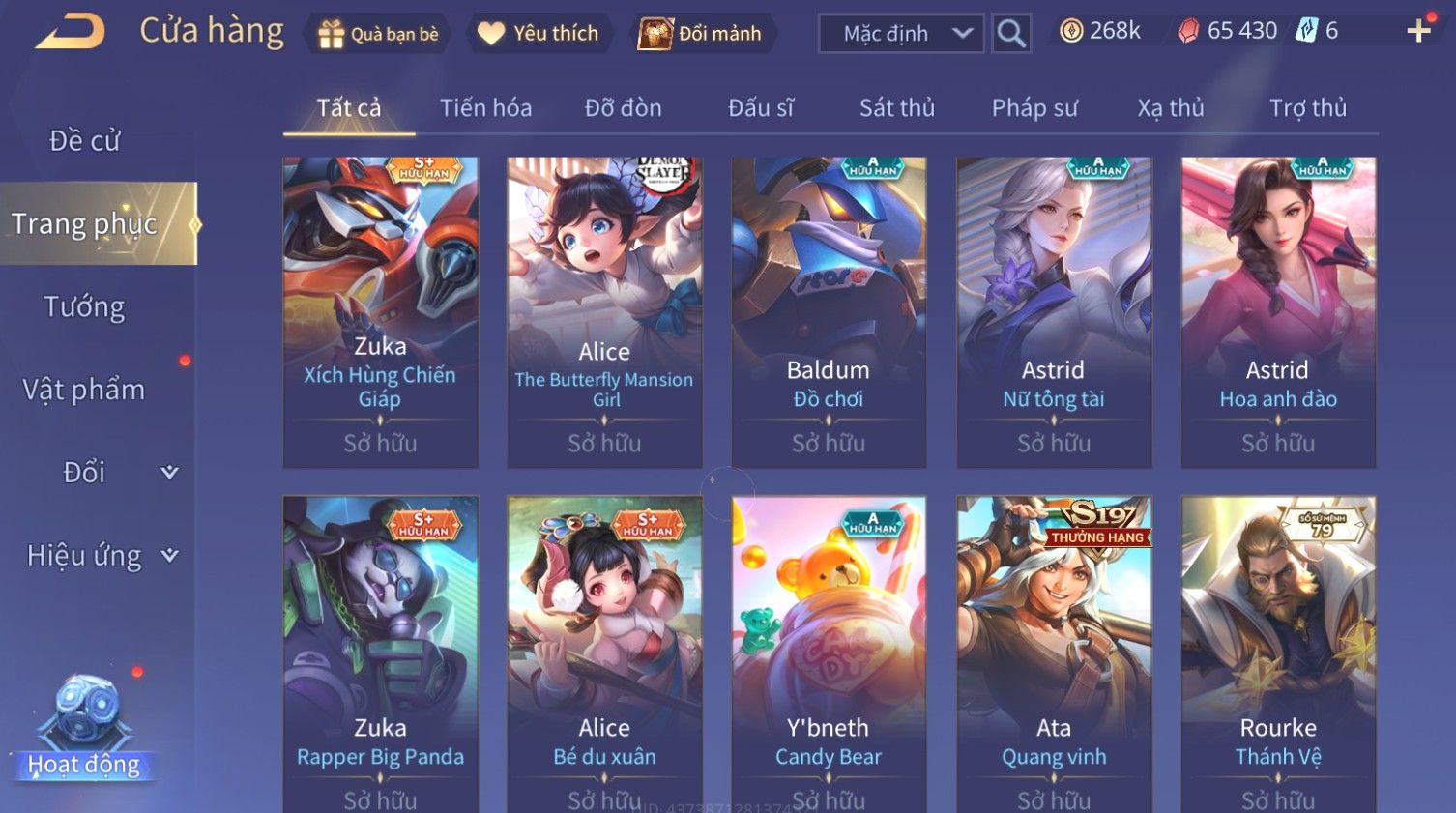This screenshot has height=813, width=1456.
Task: Click the blue voucher ticket icon
Action: 1307,31
